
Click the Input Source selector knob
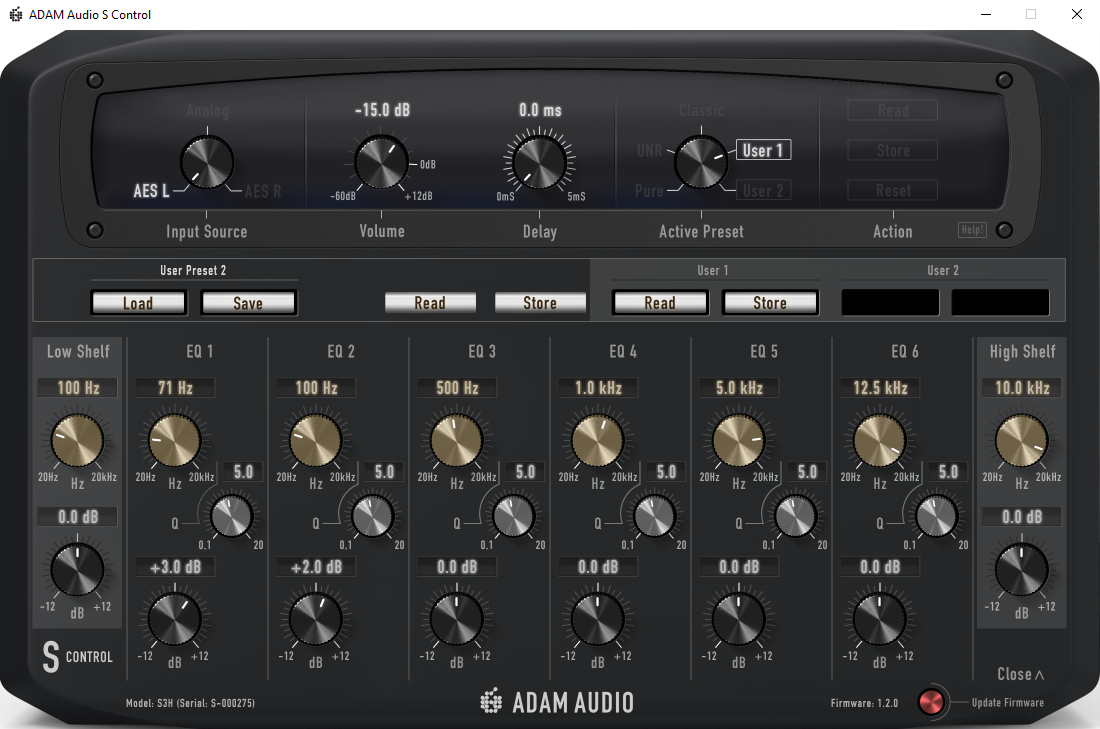[x=207, y=163]
